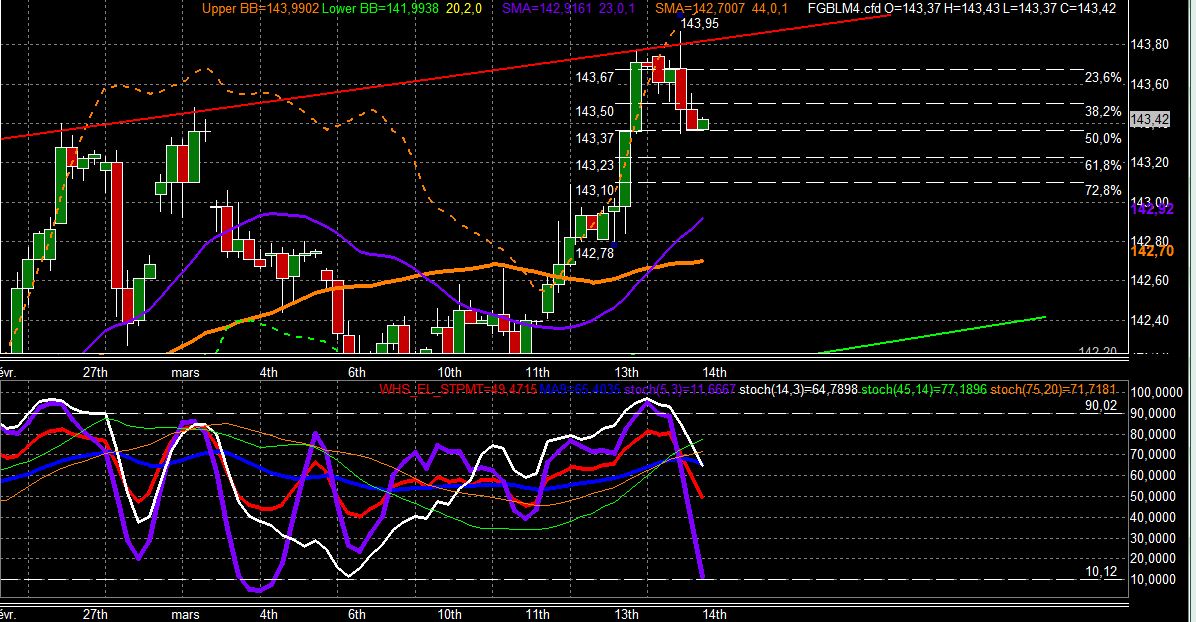Click the '143,37' Fibonacci price label
1196x622 pixels.
pyautogui.click(x=594, y=138)
